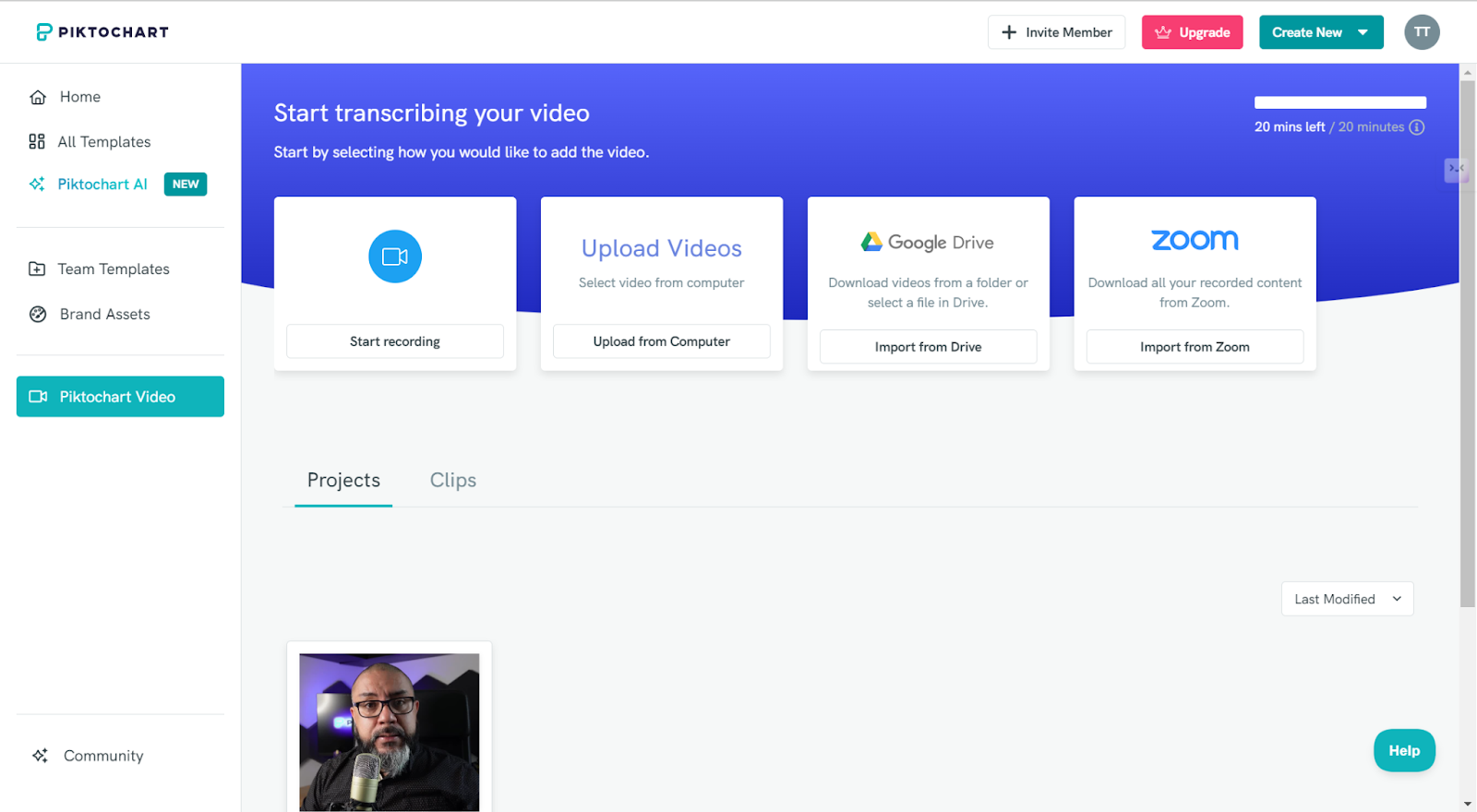This screenshot has height=812, width=1477.
Task: Click the Zoom logo
Action: (x=1195, y=240)
